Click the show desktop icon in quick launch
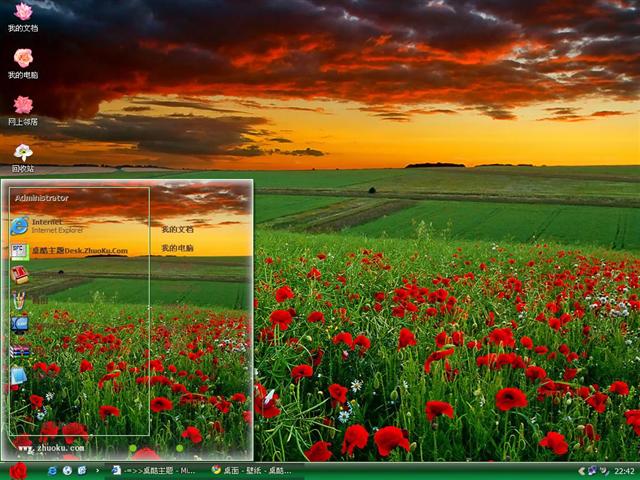640x480 pixels. coord(82,471)
